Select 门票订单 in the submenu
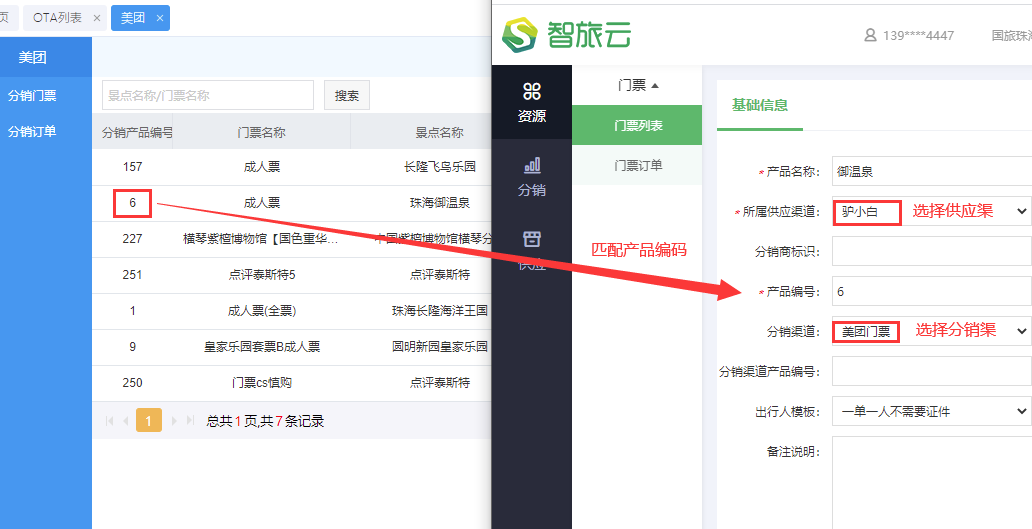The height and width of the screenshot is (529, 1032). tap(638, 166)
